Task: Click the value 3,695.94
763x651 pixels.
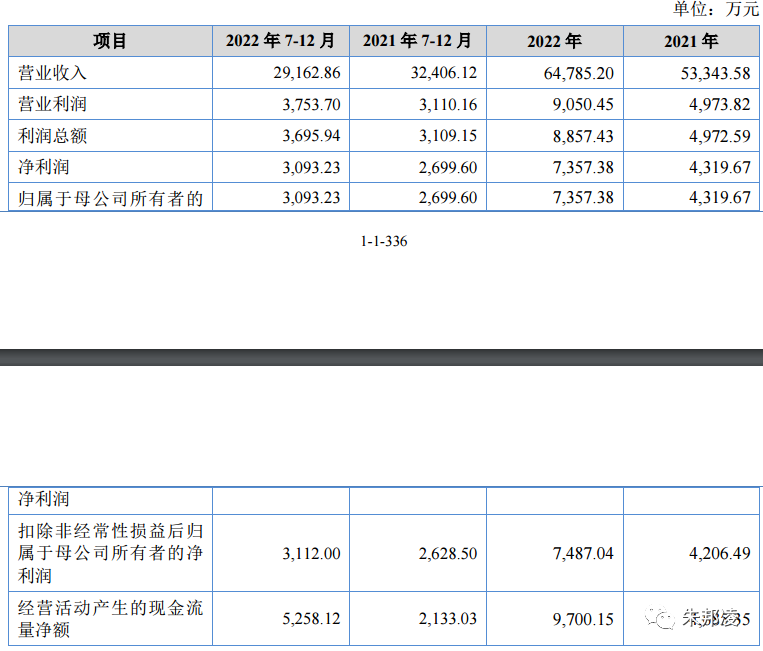Action: [311, 135]
